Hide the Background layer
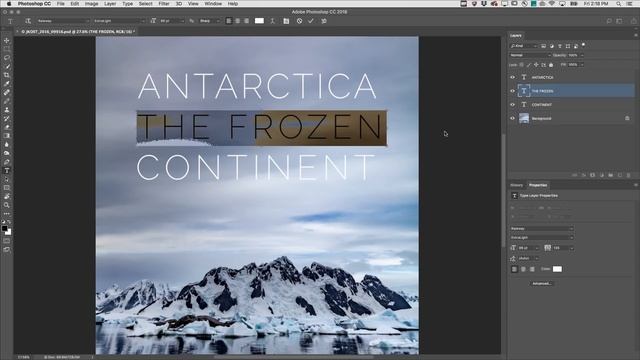The height and width of the screenshot is (360, 640). pos(513,118)
